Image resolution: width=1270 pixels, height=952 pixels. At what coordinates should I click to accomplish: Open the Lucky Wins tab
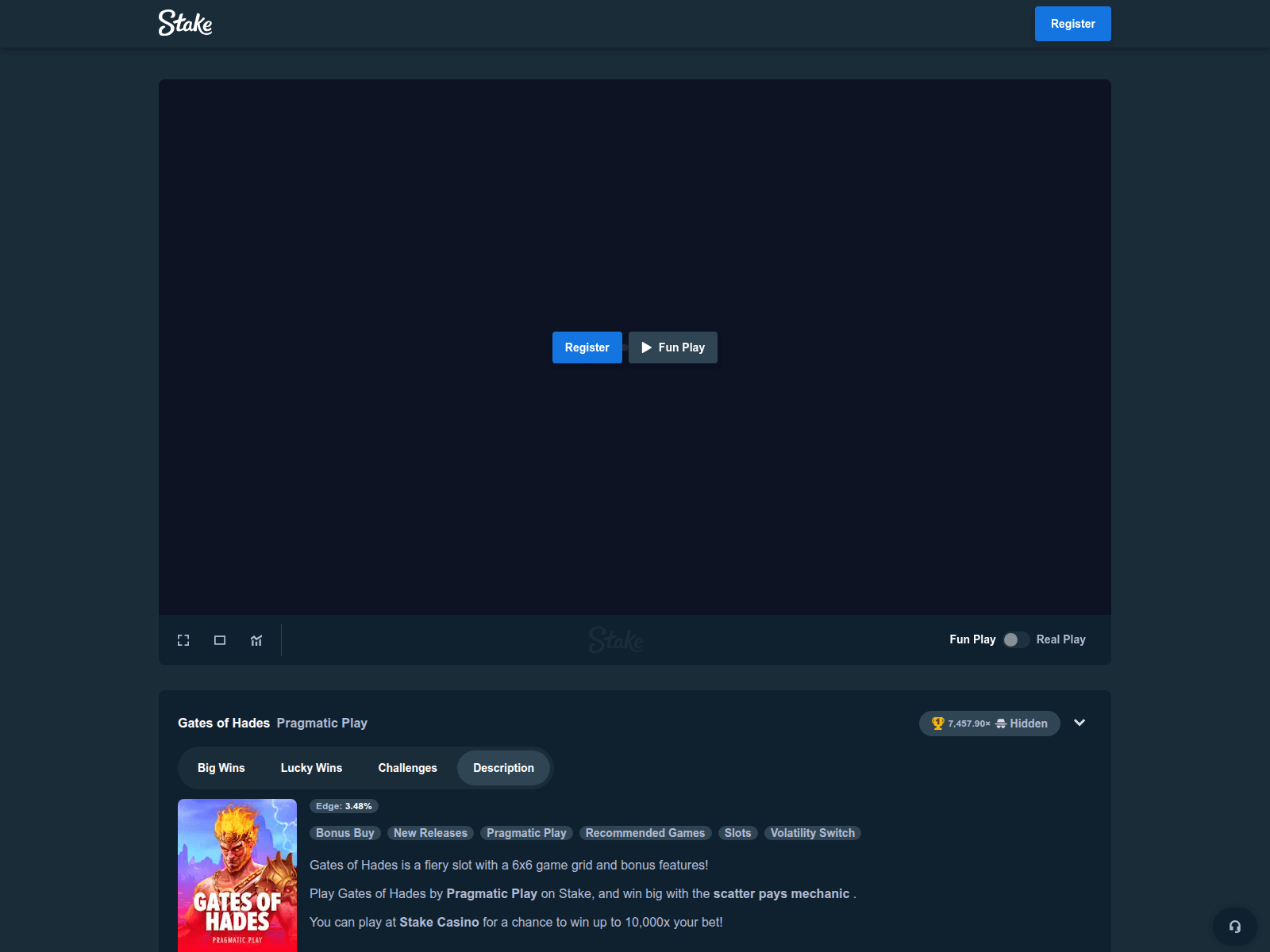click(311, 767)
